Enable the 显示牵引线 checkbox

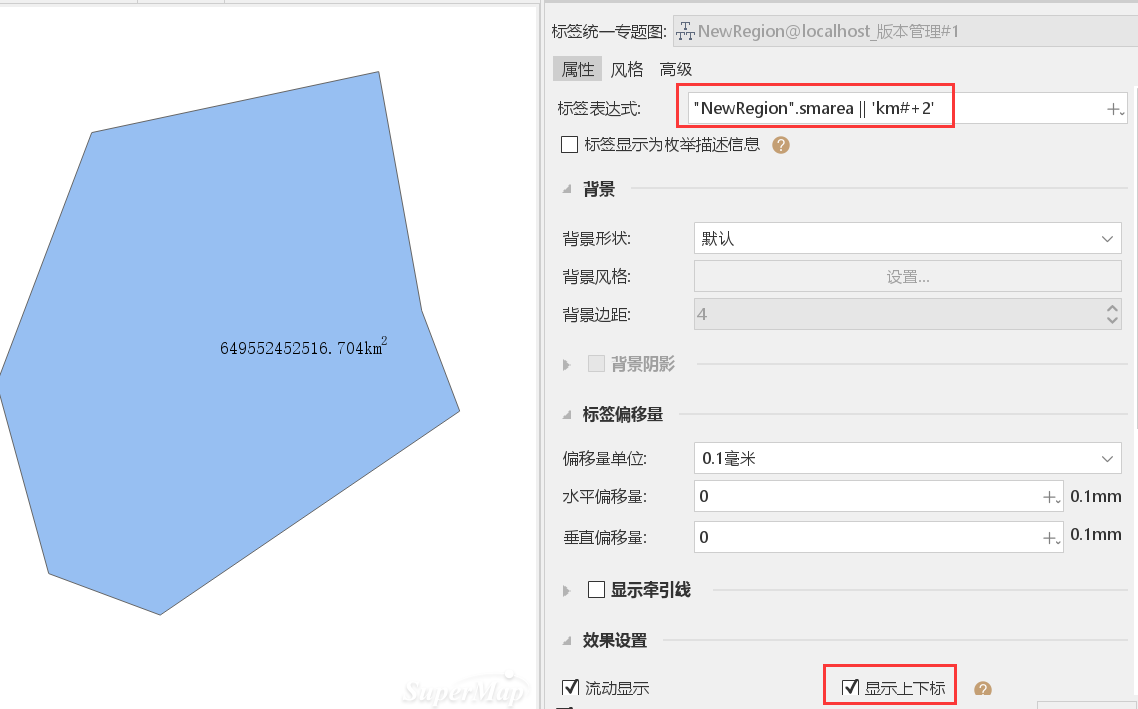(597, 589)
